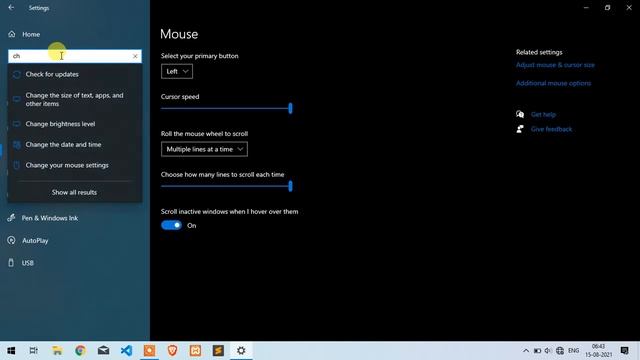This screenshot has height=360, width=640.
Task: Click the lines-to-scroll slider handle
Action: point(290,186)
